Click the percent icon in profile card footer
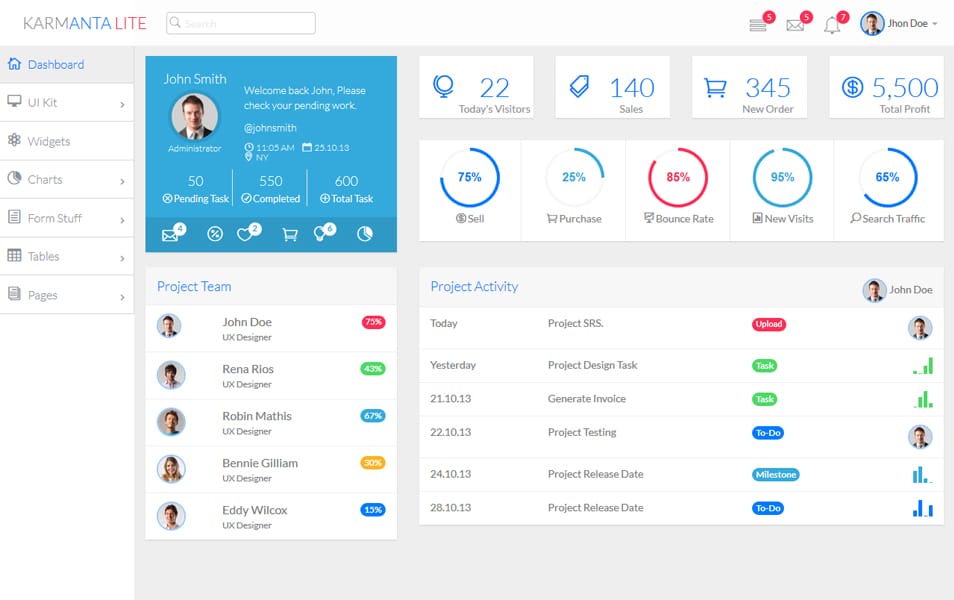Viewport: 954px width, 600px height. click(x=215, y=234)
